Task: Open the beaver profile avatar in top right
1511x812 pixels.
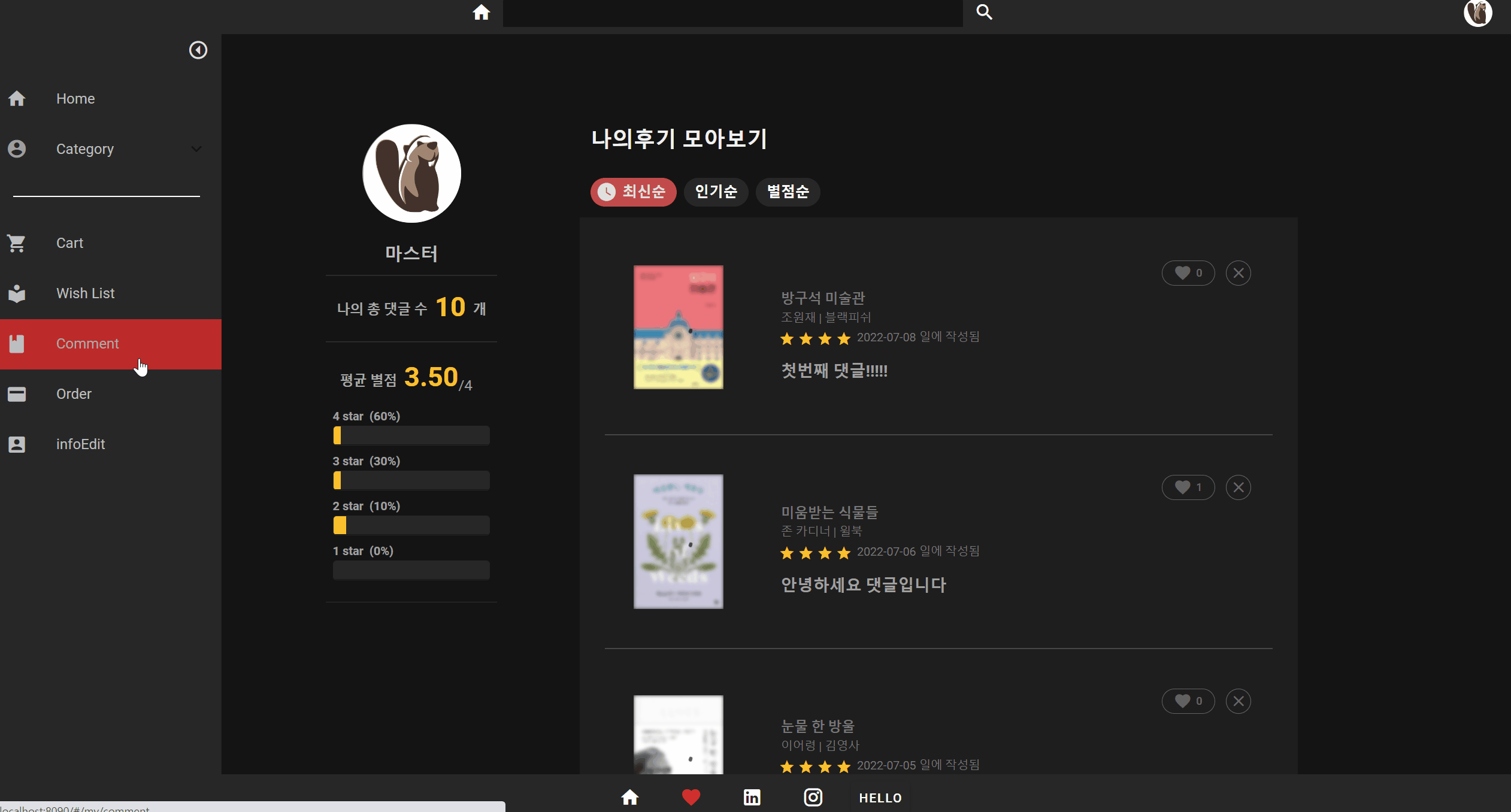Action: pos(1477,13)
